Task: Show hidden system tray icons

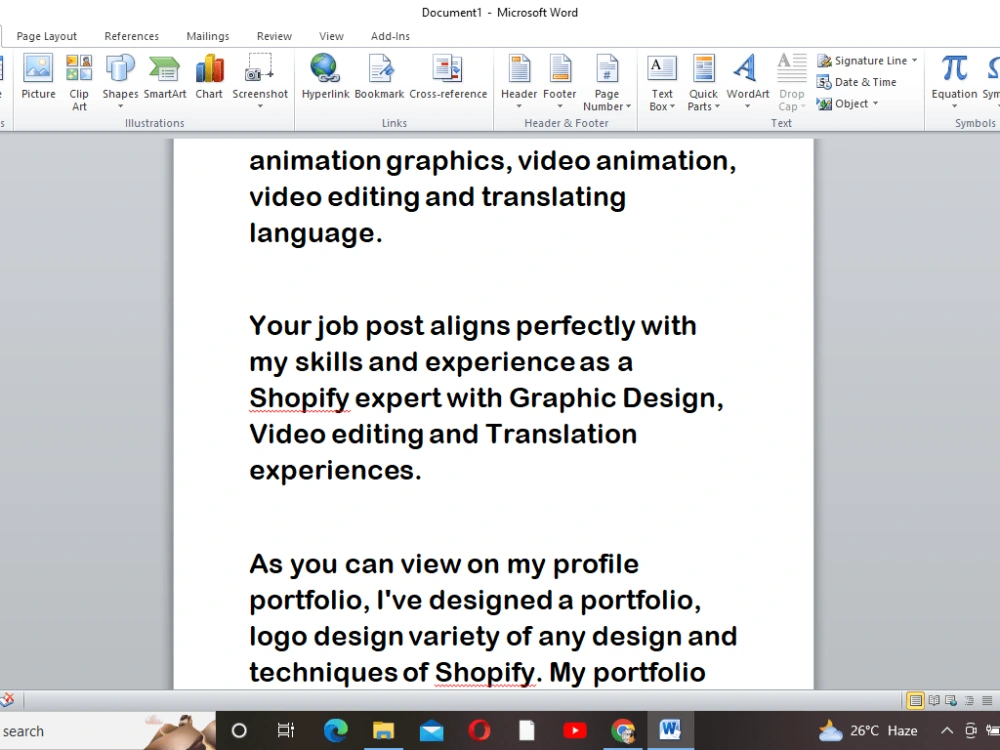Action: pyautogui.click(x=947, y=731)
